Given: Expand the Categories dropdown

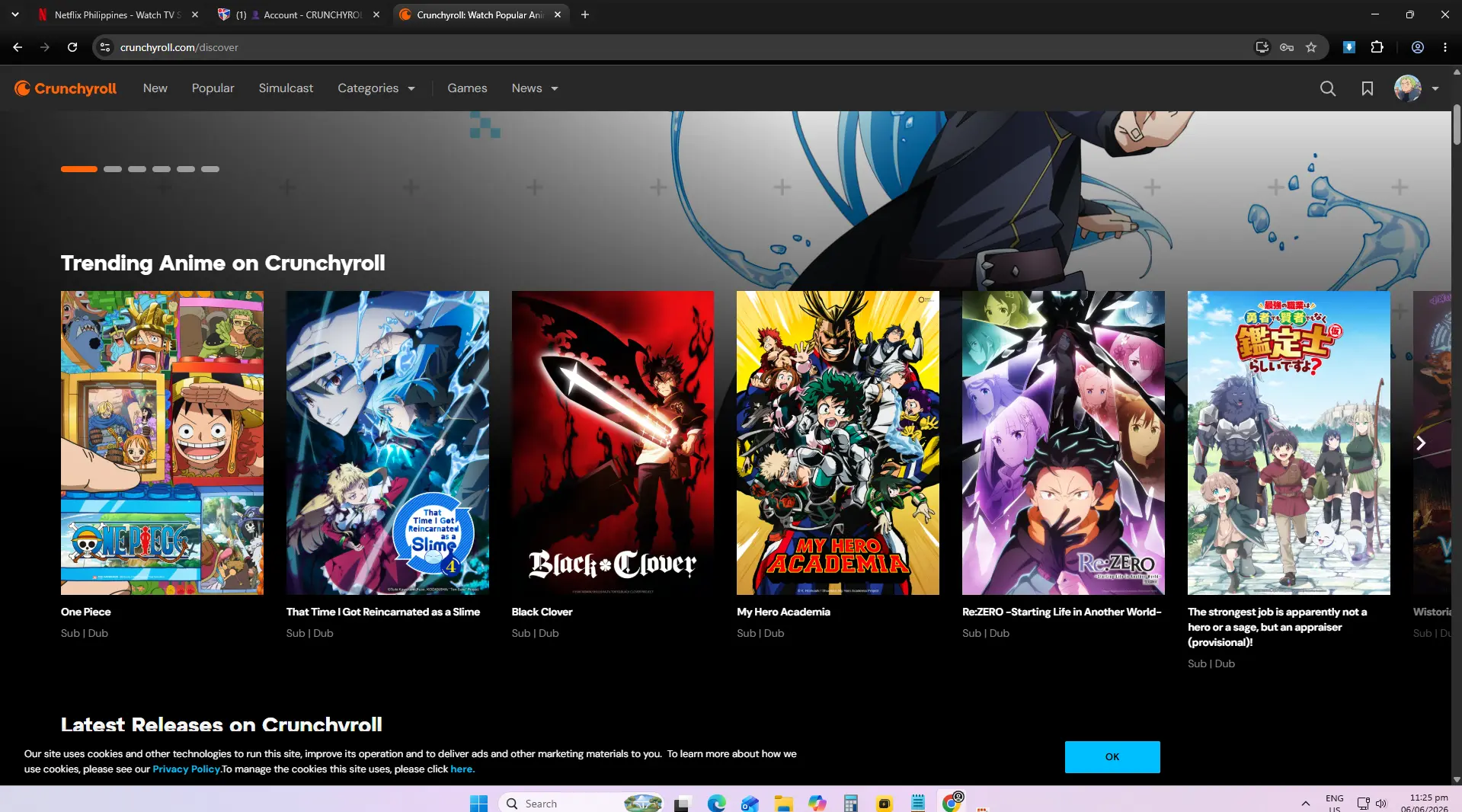Looking at the screenshot, I should 376,88.
